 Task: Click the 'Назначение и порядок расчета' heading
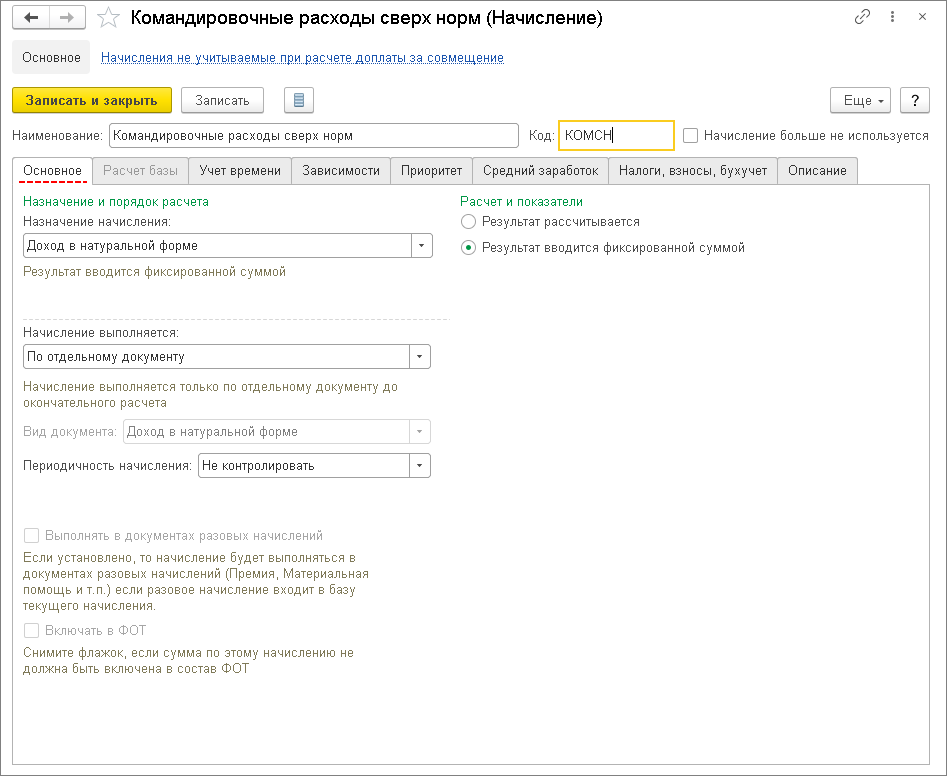[x=116, y=202]
